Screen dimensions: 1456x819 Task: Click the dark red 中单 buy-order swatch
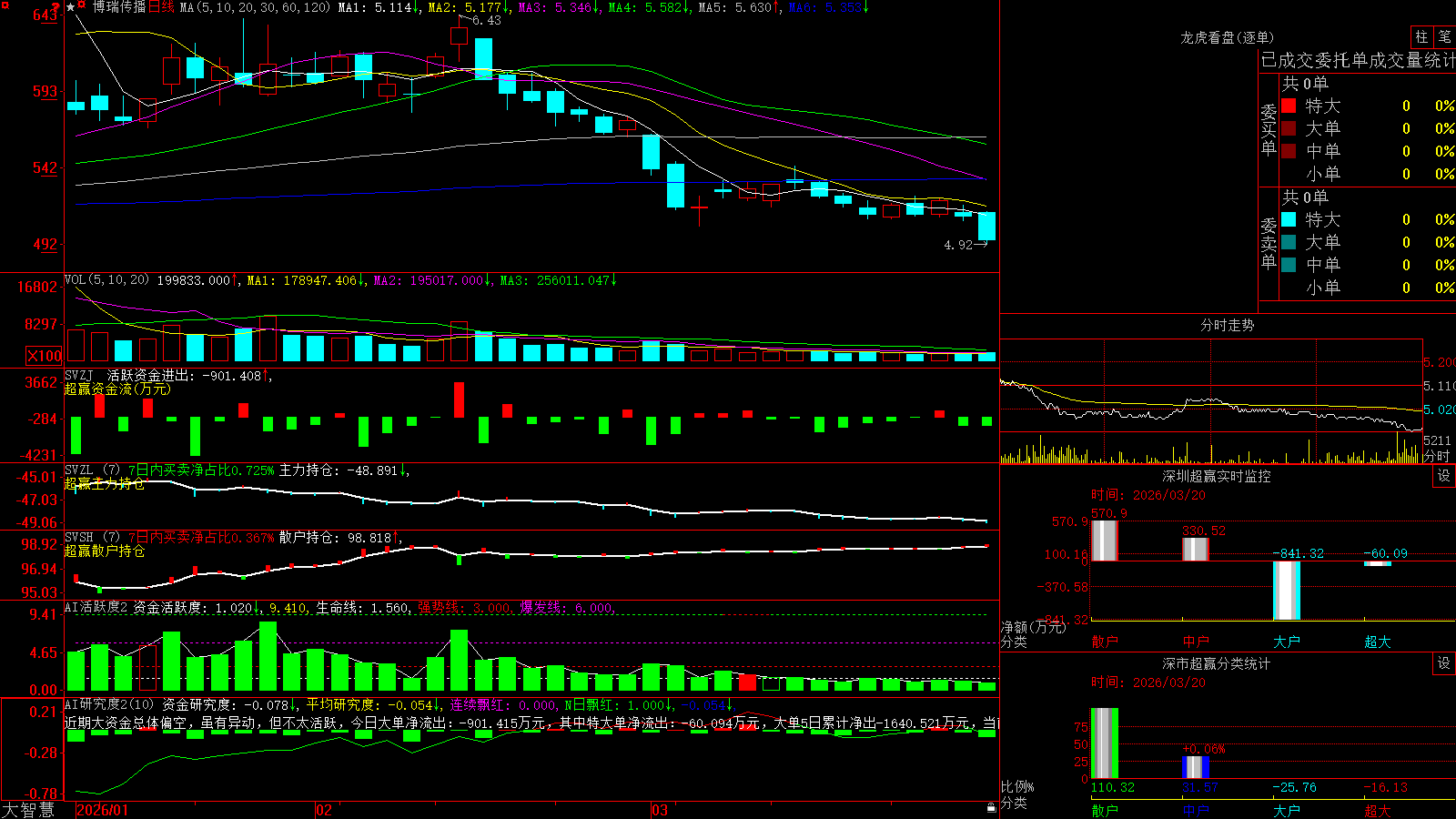click(1289, 151)
